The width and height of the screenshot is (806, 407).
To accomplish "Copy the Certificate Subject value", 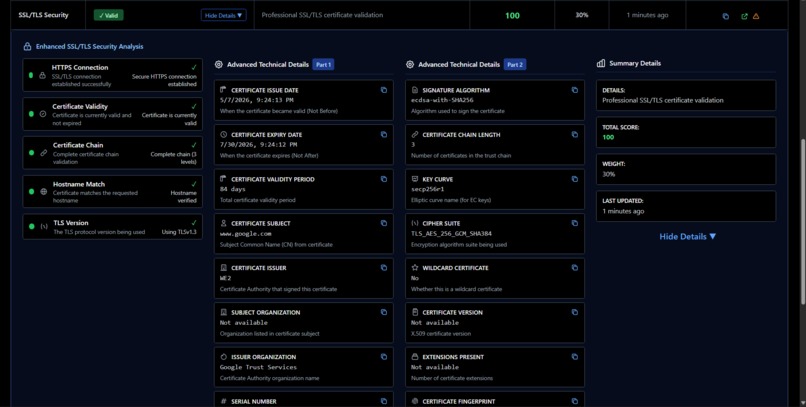I will tap(383, 224).
